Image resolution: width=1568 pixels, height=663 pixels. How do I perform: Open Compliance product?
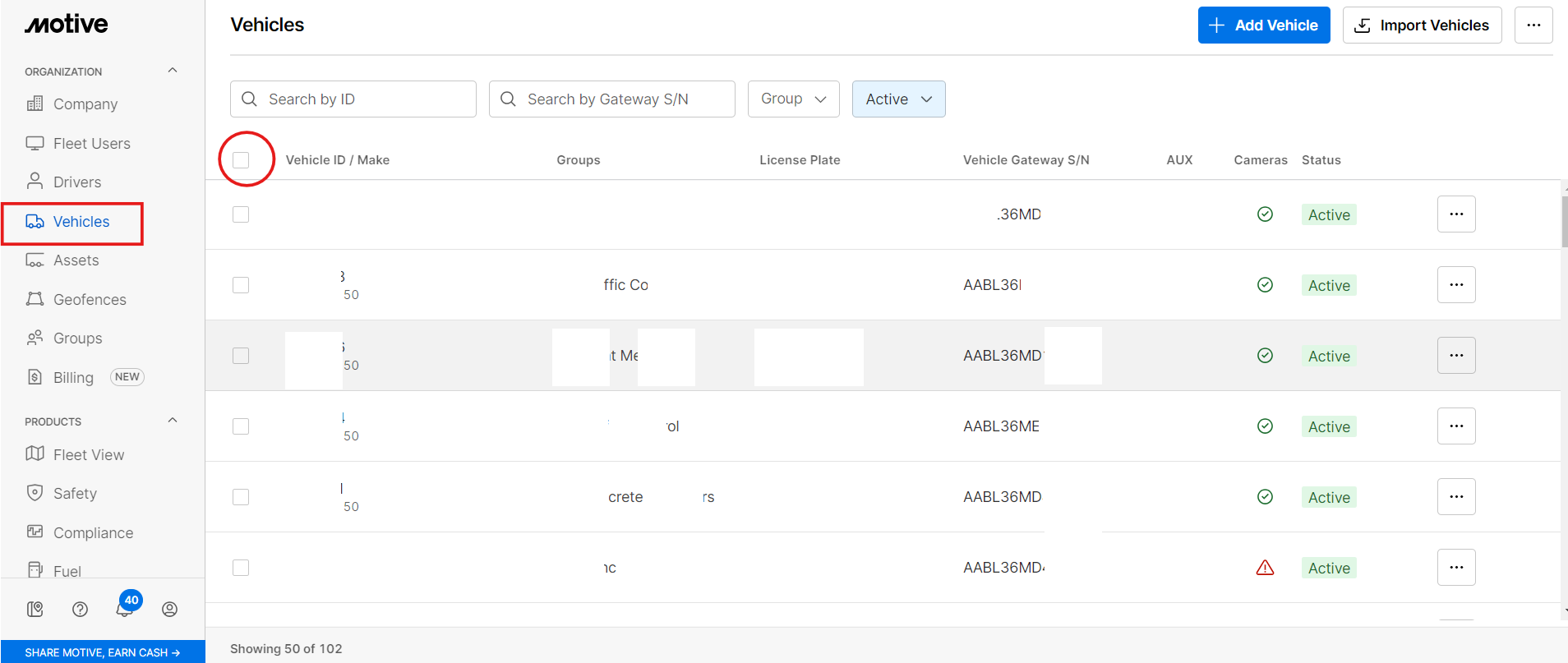[93, 532]
